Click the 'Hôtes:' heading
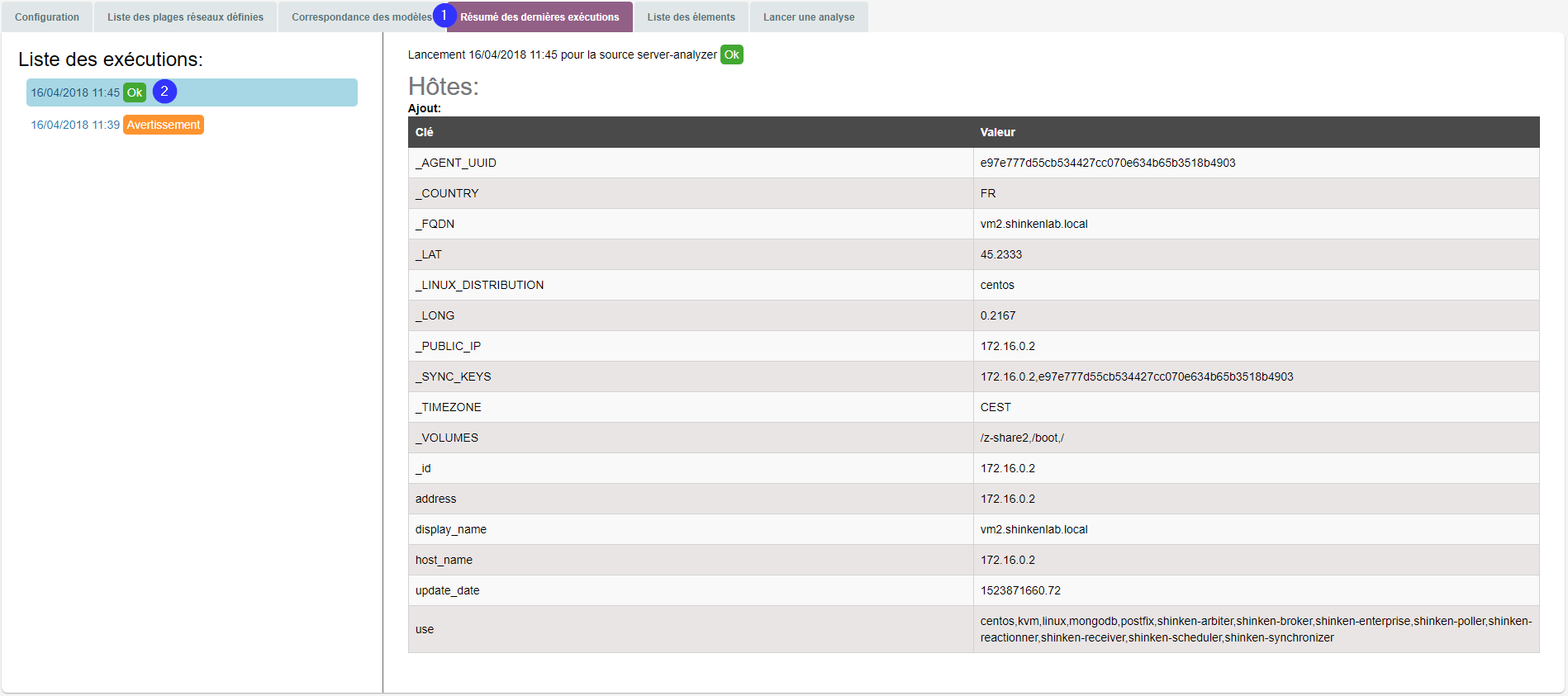The height and width of the screenshot is (696, 1568). (444, 87)
